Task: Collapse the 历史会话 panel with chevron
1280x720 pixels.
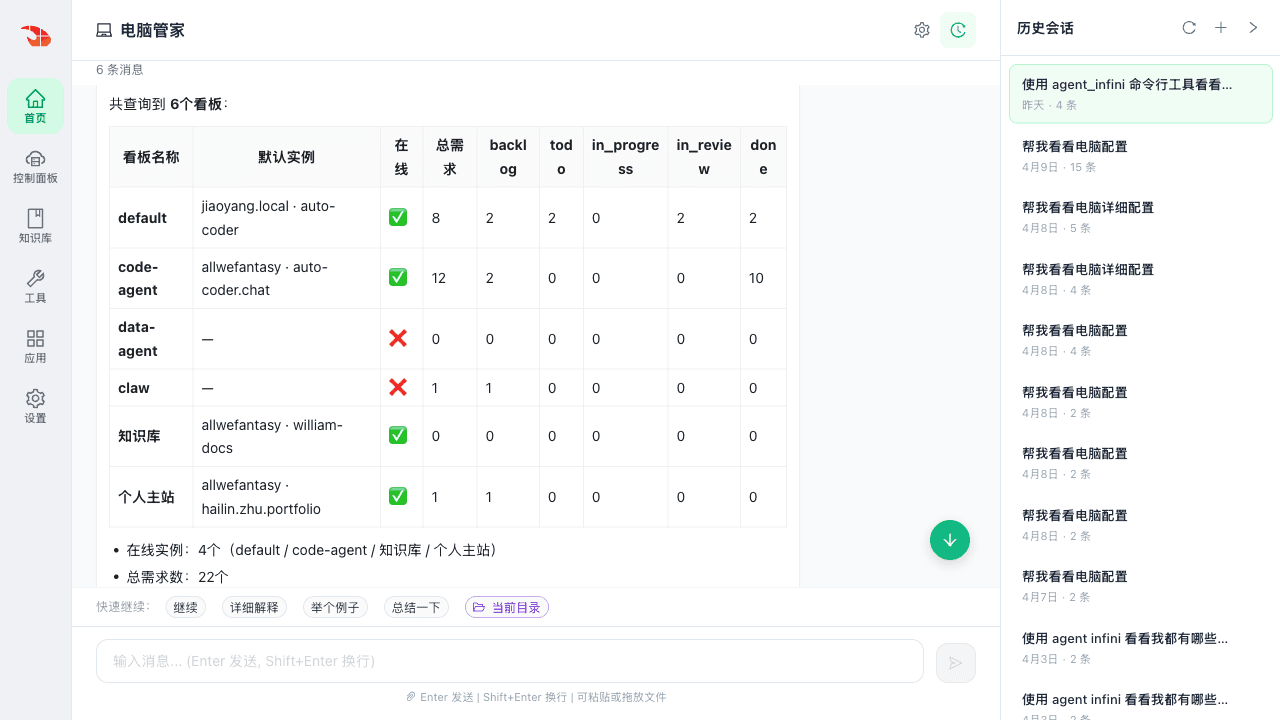Action: coord(1253,28)
